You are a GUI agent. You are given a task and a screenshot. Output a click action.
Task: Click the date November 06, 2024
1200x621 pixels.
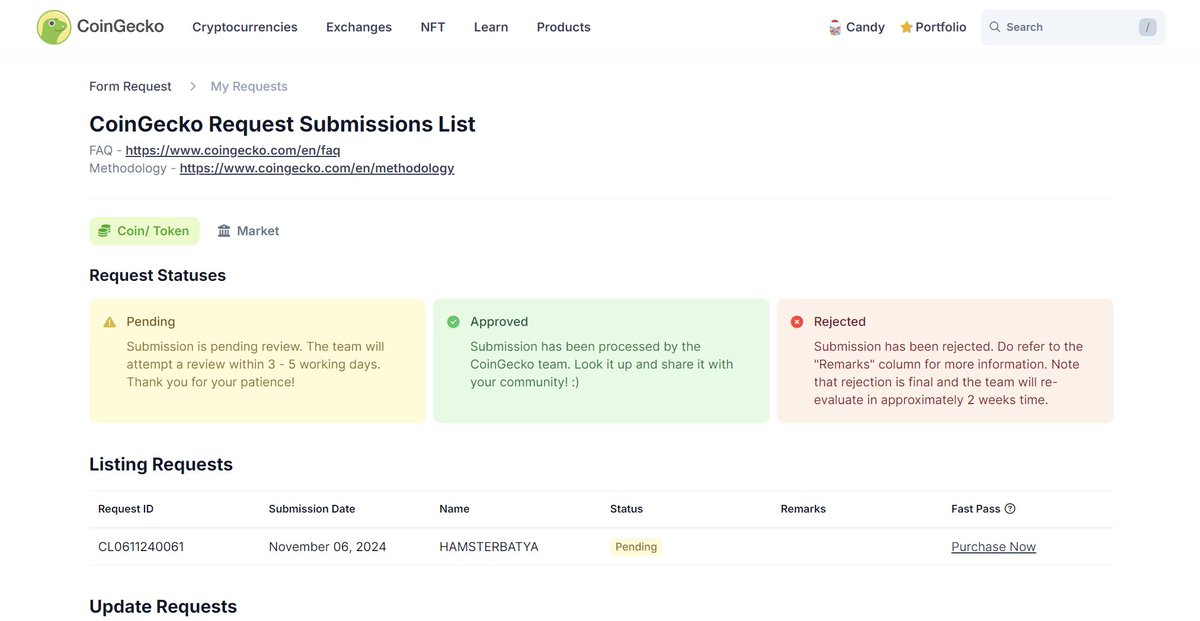(x=328, y=547)
